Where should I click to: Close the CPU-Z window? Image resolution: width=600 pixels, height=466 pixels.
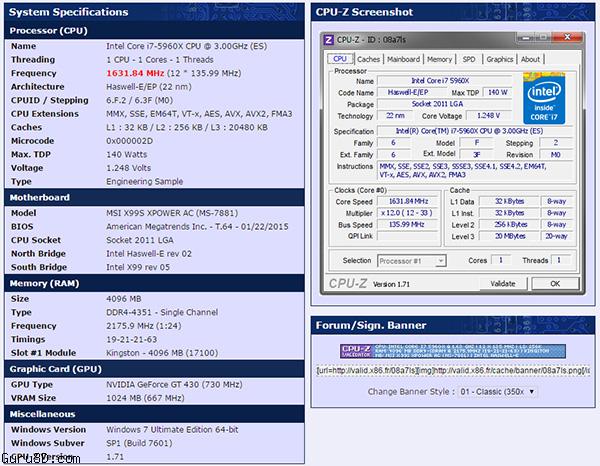567,37
